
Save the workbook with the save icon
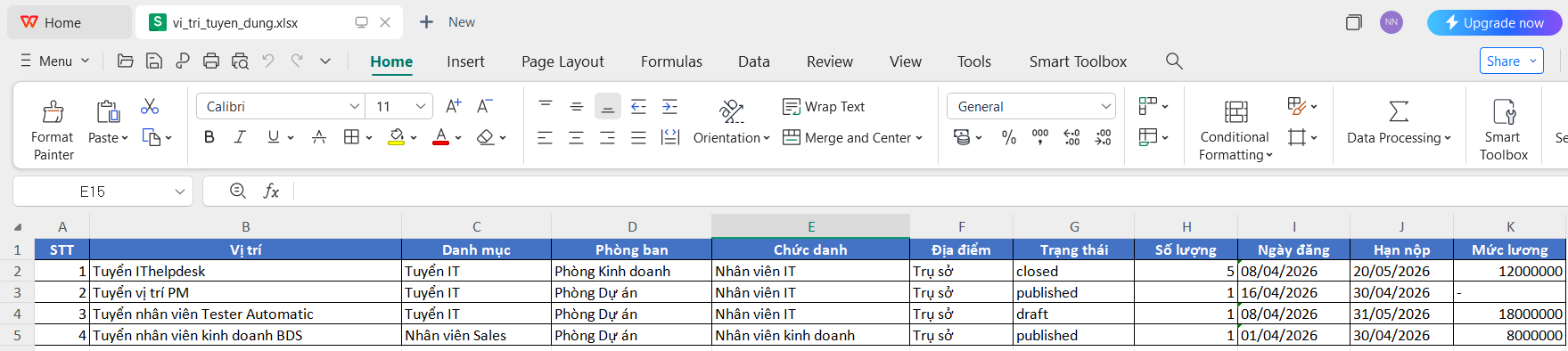tap(154, 61)
